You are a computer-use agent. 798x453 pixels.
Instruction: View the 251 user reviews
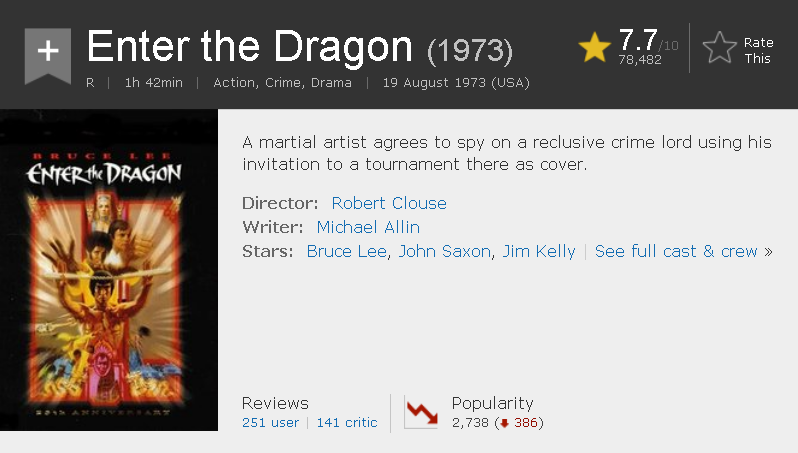pos(270,422)
